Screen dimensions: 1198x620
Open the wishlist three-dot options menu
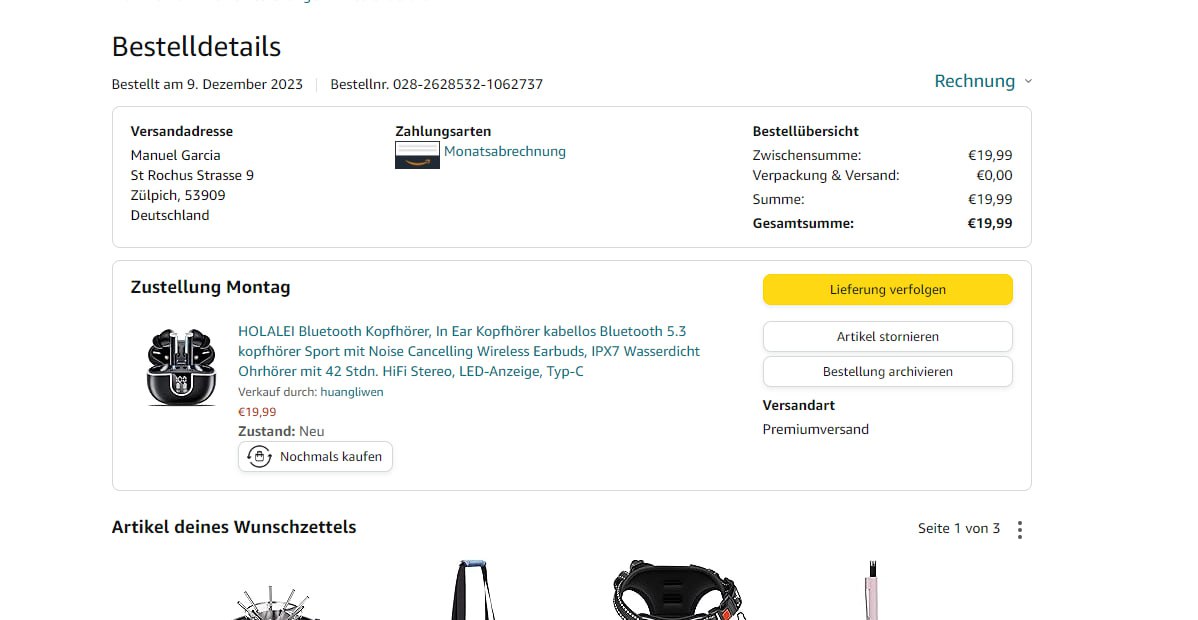[x=1020, y=529]
